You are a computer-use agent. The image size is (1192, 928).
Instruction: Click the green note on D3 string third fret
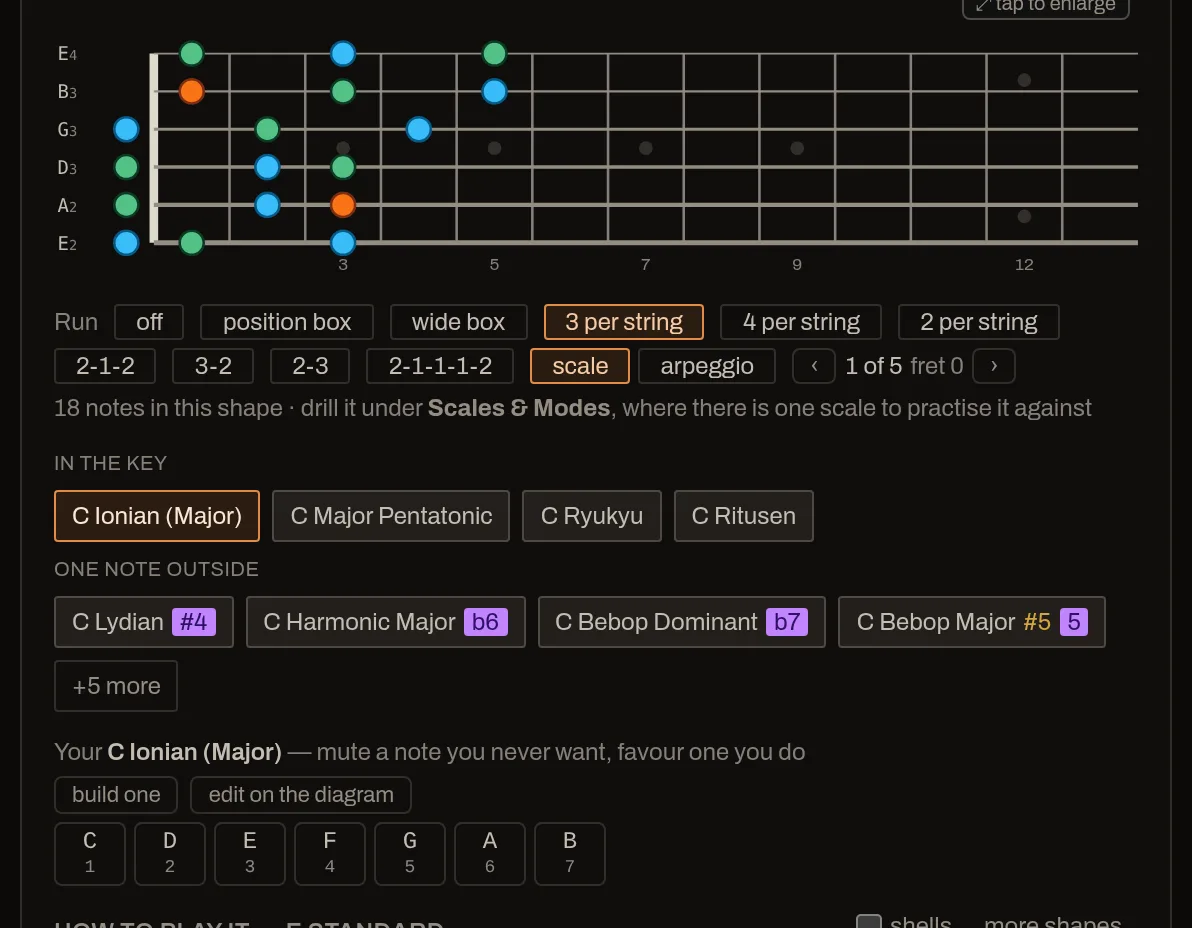343,166
